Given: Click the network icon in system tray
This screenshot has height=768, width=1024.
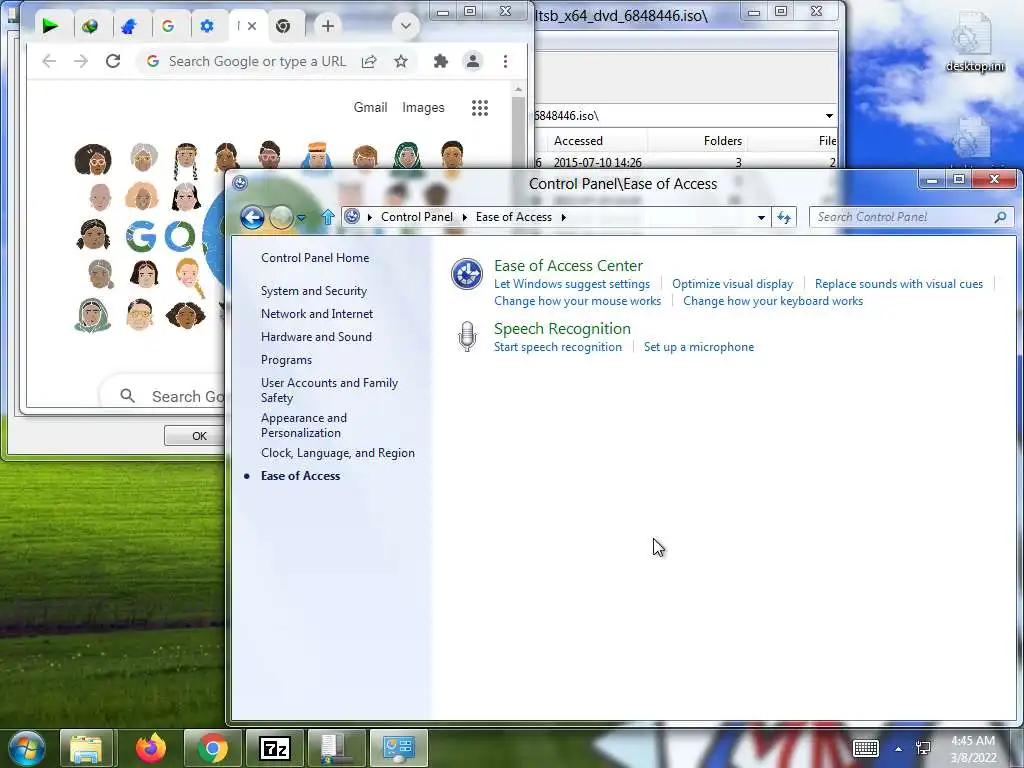Looking at the screenshot, I should pyautogui.click(x=923, y=748).
